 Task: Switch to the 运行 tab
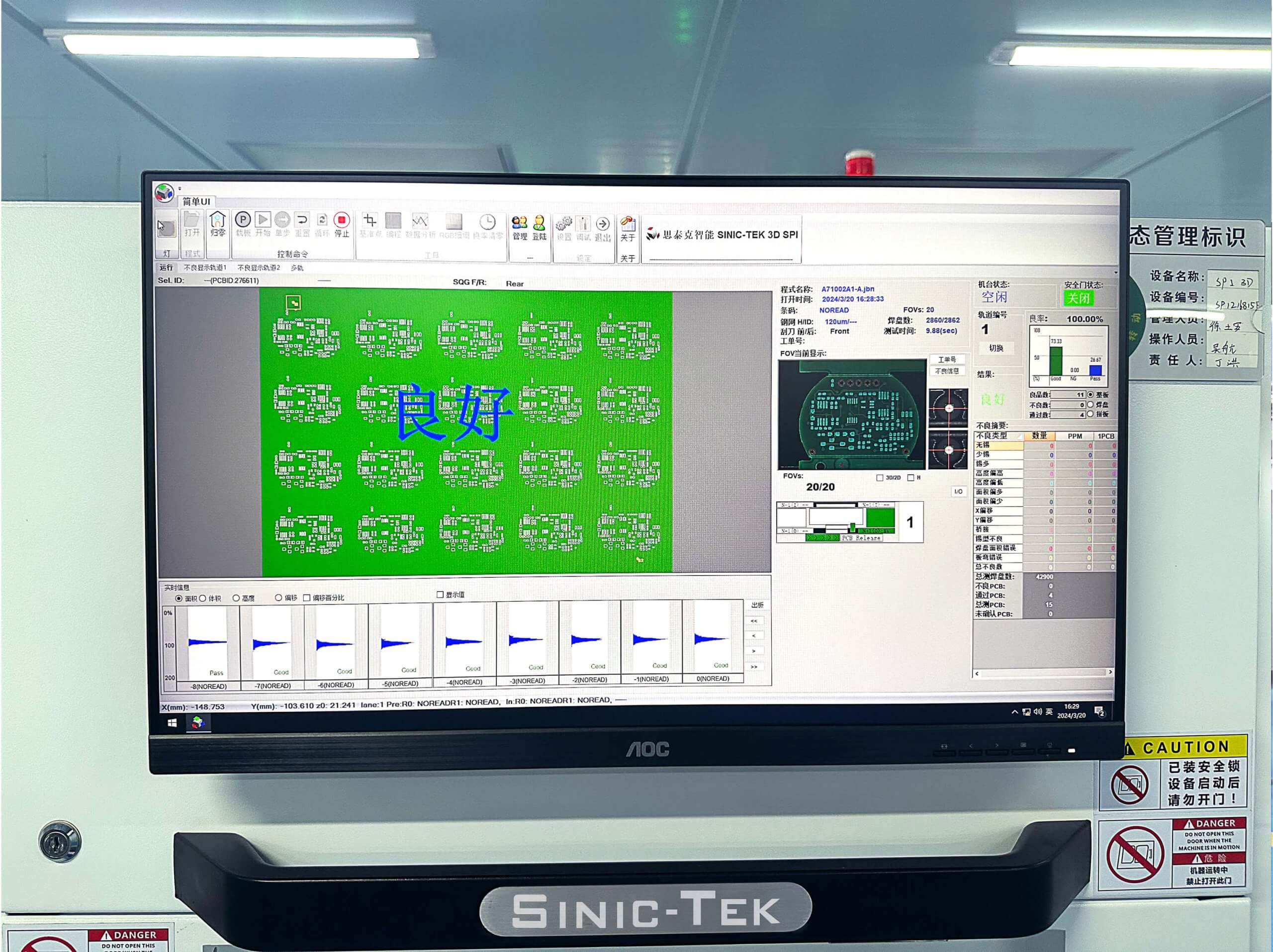point(166,267)
